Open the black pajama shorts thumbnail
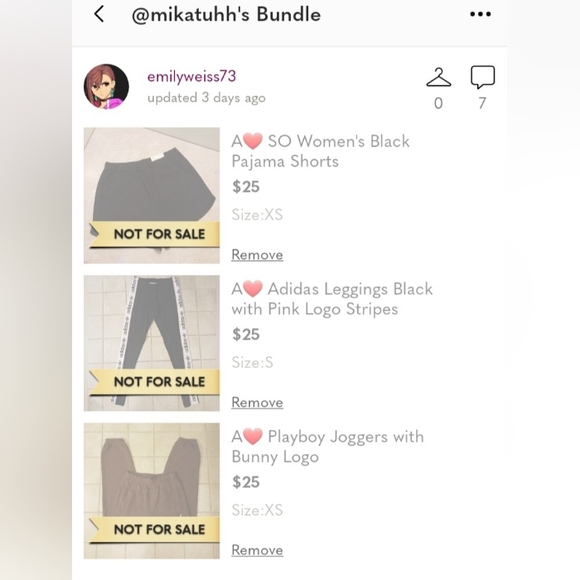Image resolution: width=580 pixels, height=580 pixels. (x=152, y=195)
